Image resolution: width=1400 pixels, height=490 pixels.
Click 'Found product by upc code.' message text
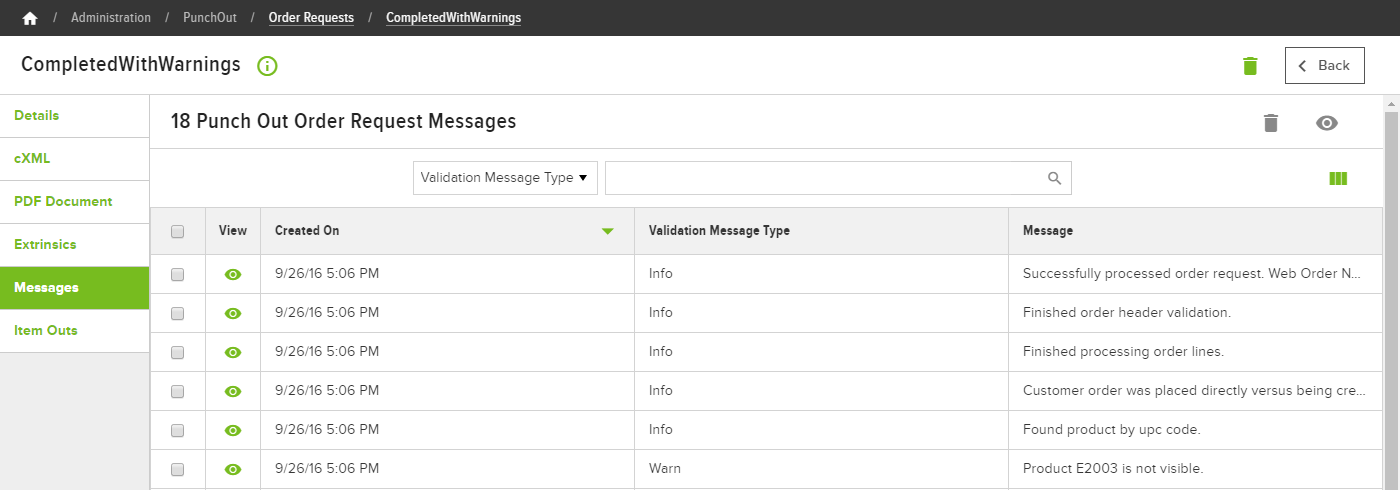(1111, 430)
